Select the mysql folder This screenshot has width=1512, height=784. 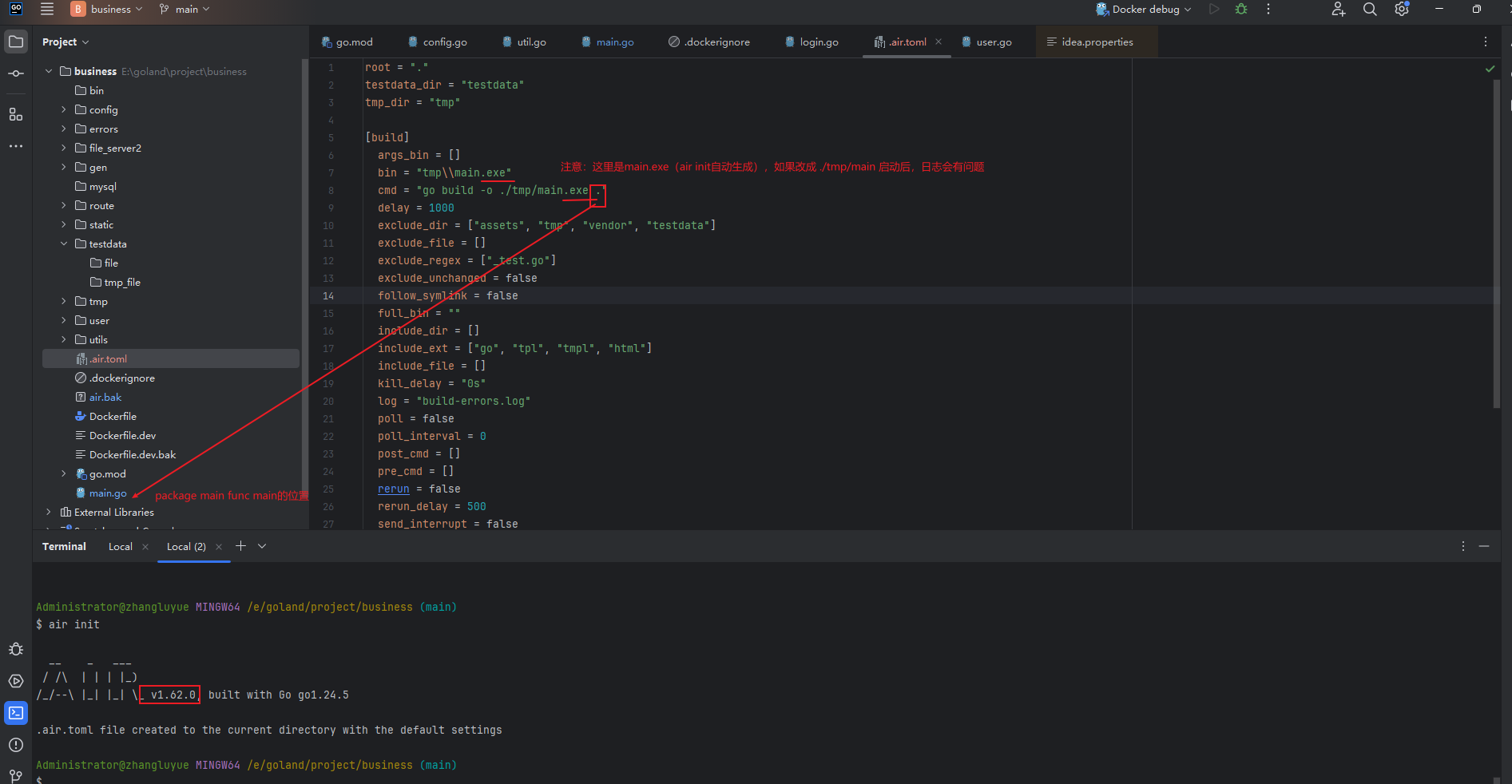[102, 186]
